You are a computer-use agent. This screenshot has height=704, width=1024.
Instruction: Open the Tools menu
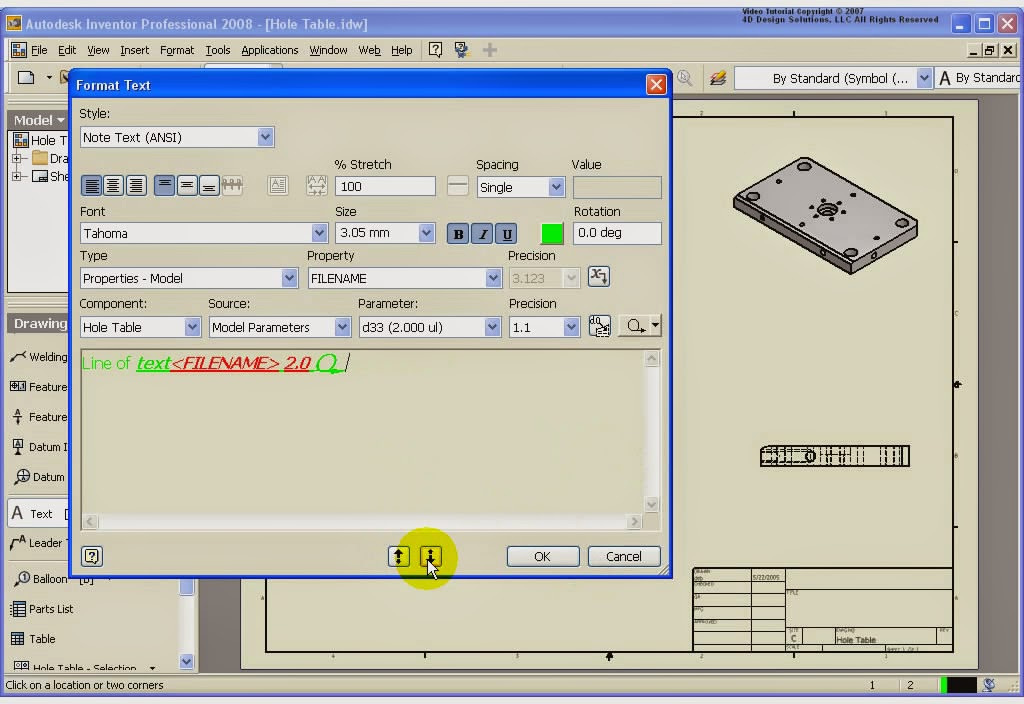pyautogui.click(x=217, y=50)
